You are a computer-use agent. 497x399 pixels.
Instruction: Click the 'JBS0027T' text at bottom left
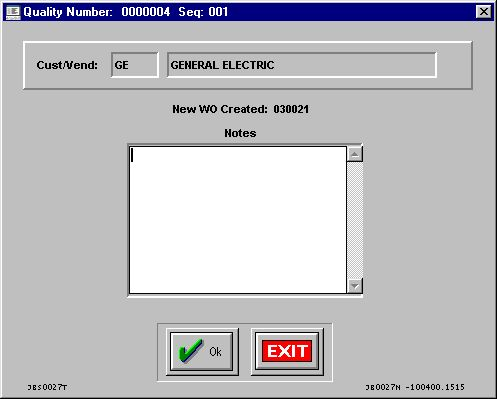point(47,387)
